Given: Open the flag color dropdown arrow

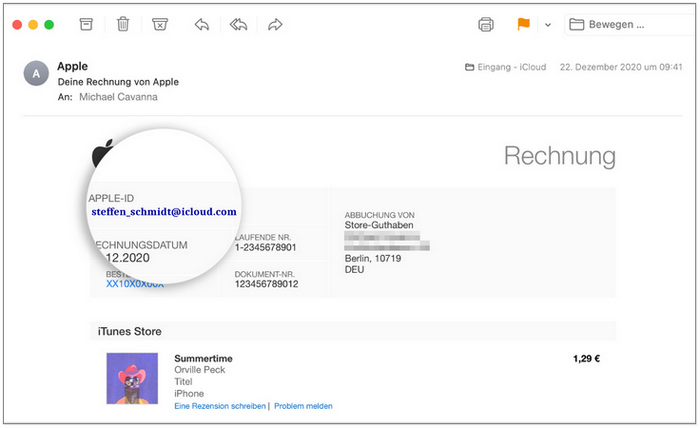Looking at the screenshot, I should click(x=548, y=25).
